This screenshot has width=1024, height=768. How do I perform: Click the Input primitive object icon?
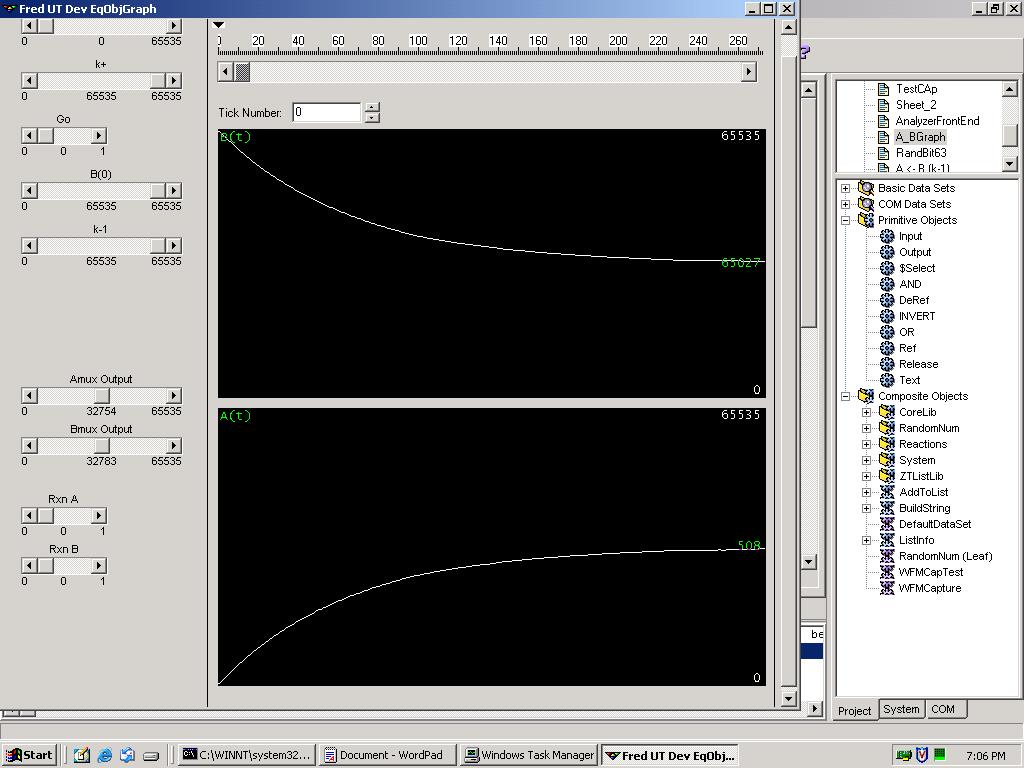tap(887, 236)
